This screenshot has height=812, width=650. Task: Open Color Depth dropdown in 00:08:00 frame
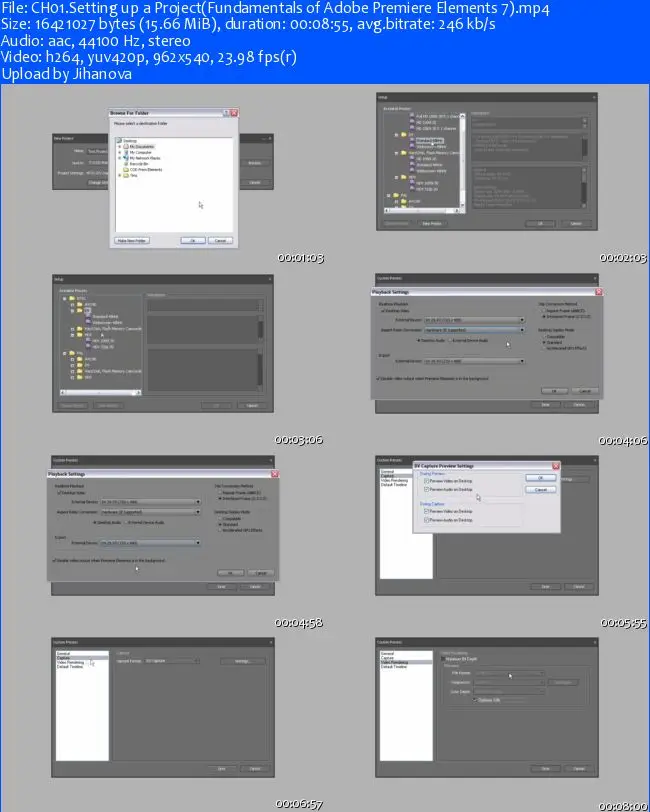click(510, 691)
